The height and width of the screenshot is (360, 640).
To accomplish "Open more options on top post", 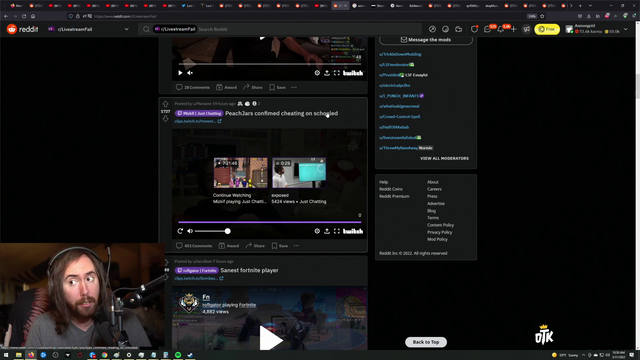I will point(294,87).
